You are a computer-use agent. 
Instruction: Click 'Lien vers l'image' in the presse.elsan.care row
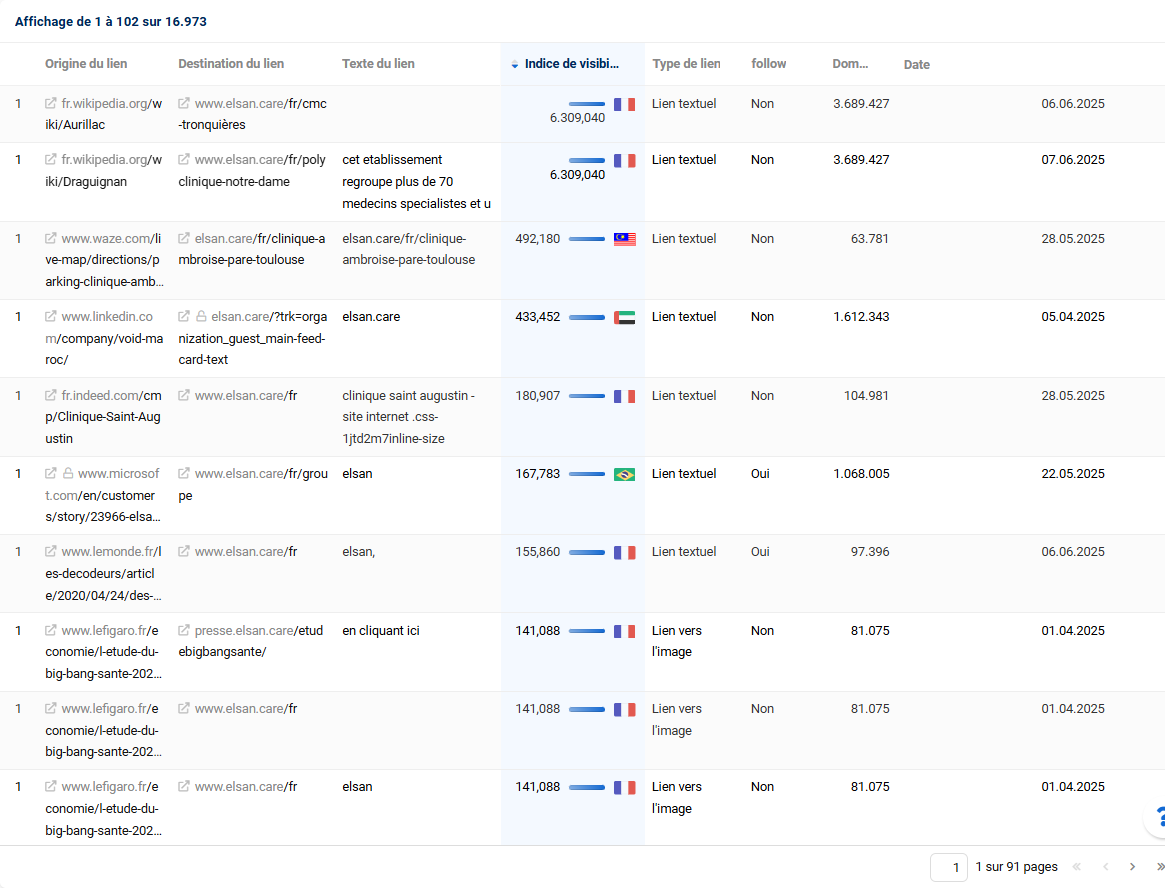point(677,641)
